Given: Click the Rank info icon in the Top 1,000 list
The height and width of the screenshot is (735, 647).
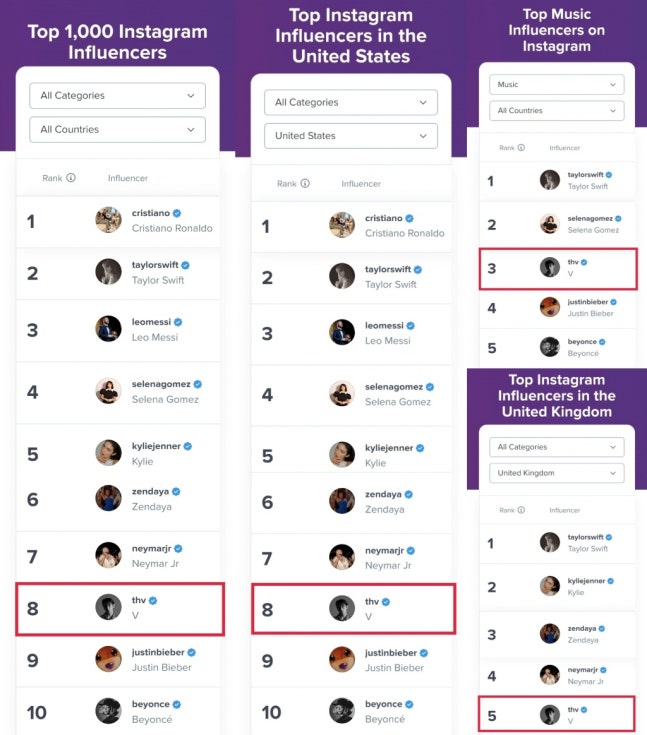Looking at the screenshot, I should tap(71, 178).
